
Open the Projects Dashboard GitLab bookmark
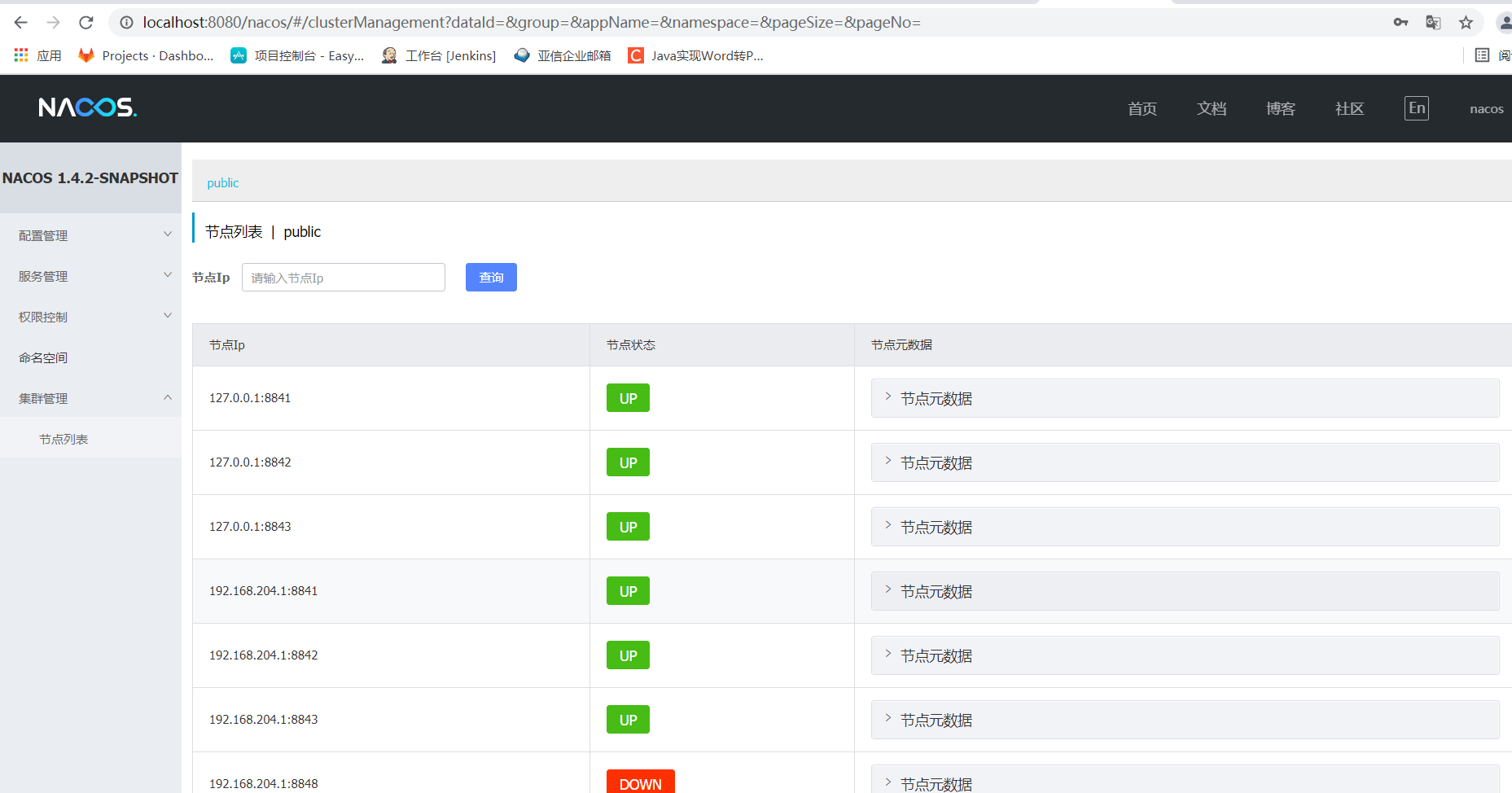[146, 55]
